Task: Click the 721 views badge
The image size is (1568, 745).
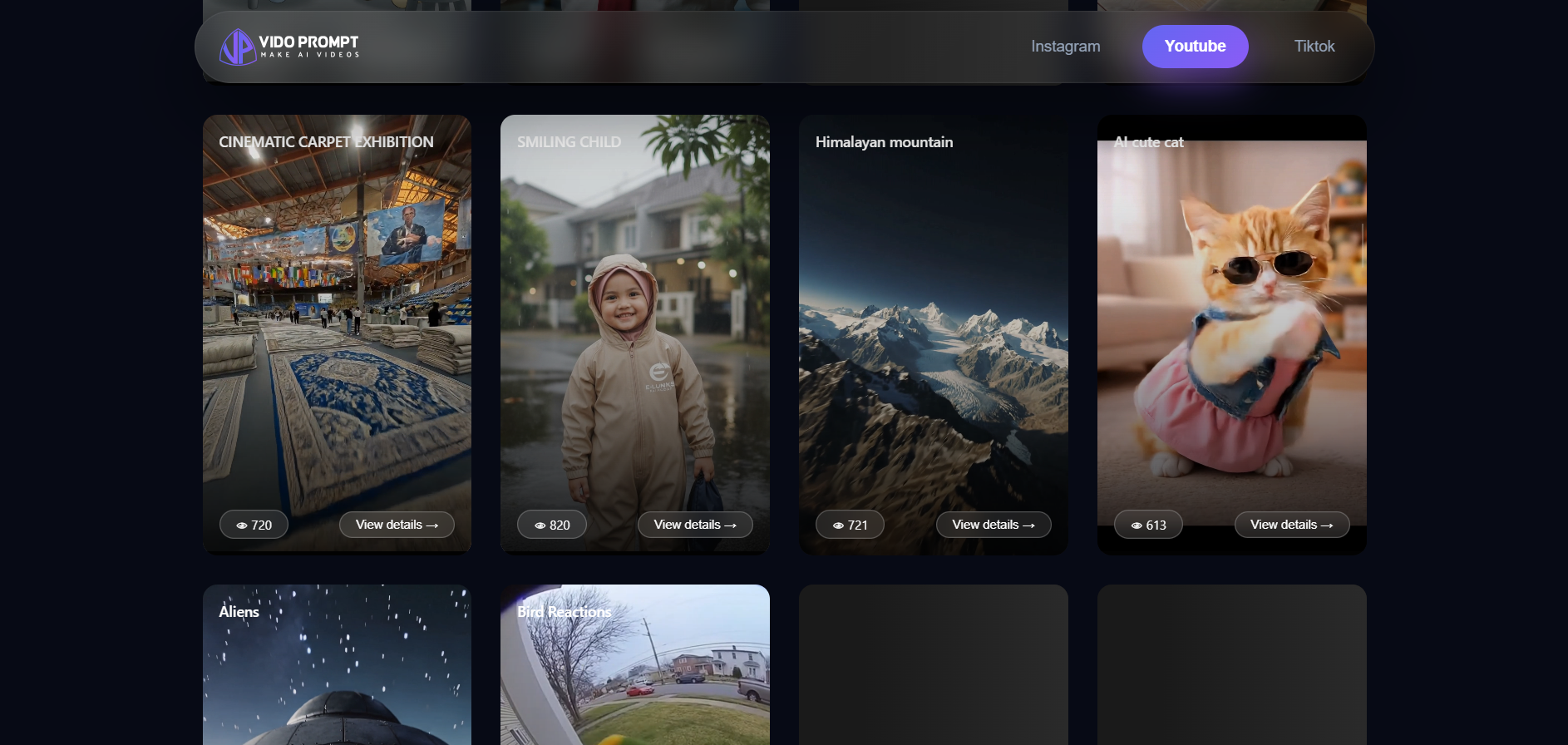Action: click(850, 525)
